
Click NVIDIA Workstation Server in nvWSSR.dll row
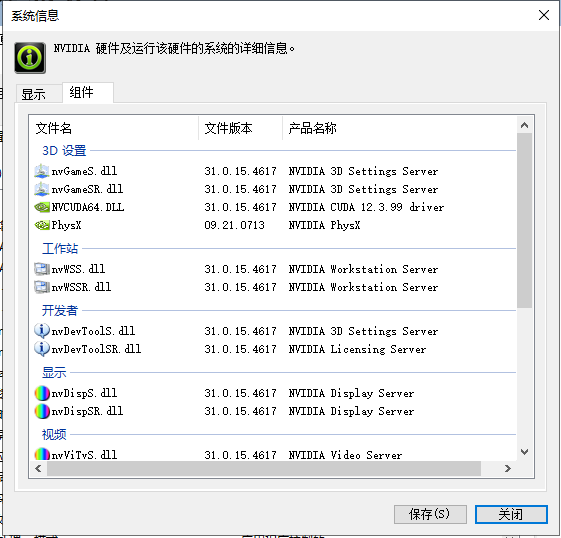pos(363,287)
